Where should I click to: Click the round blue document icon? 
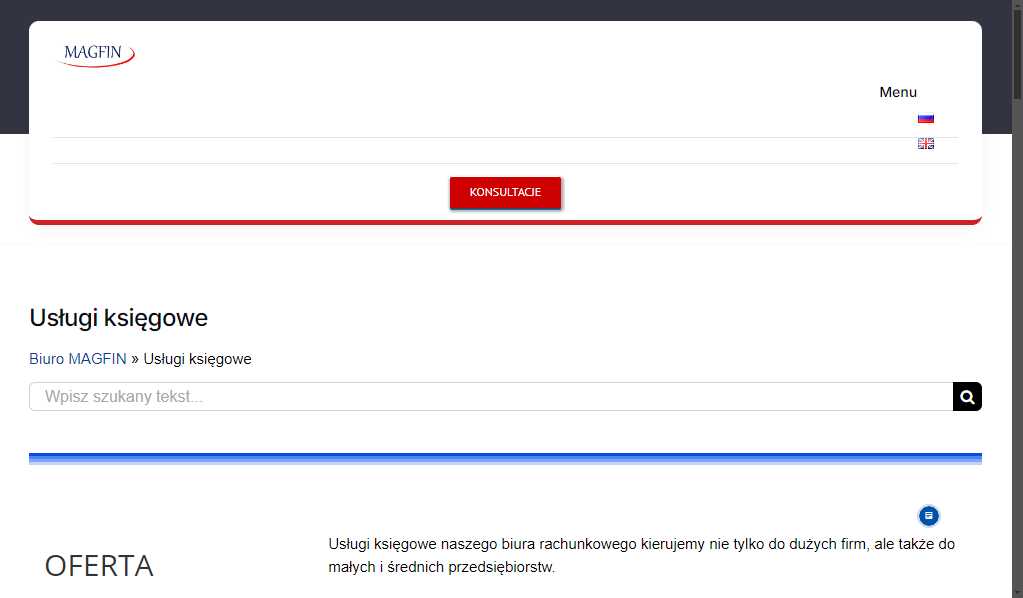pyautogui.click(x=928, y=516)
